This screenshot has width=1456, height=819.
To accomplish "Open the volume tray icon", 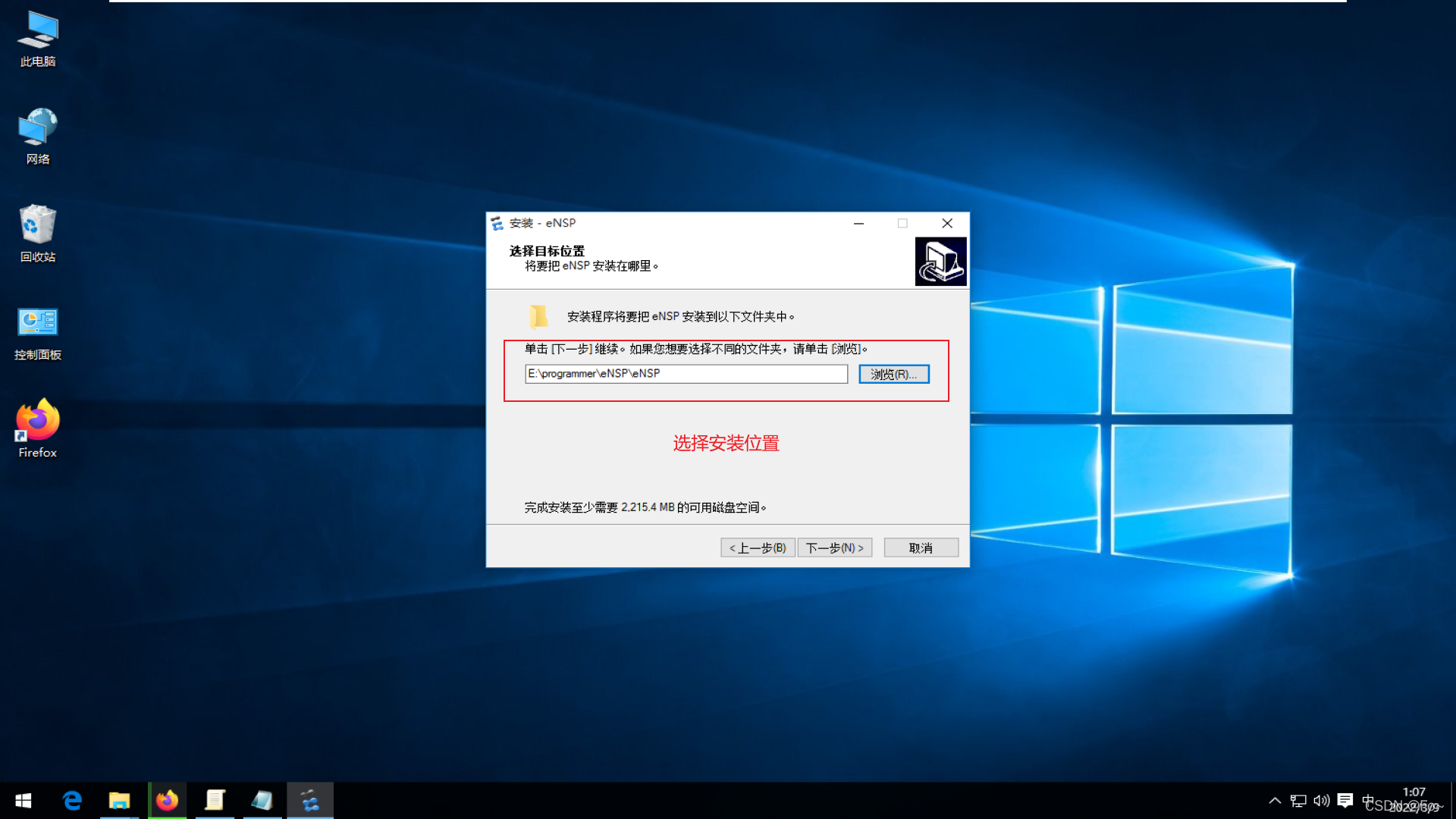I will 1322,801.
